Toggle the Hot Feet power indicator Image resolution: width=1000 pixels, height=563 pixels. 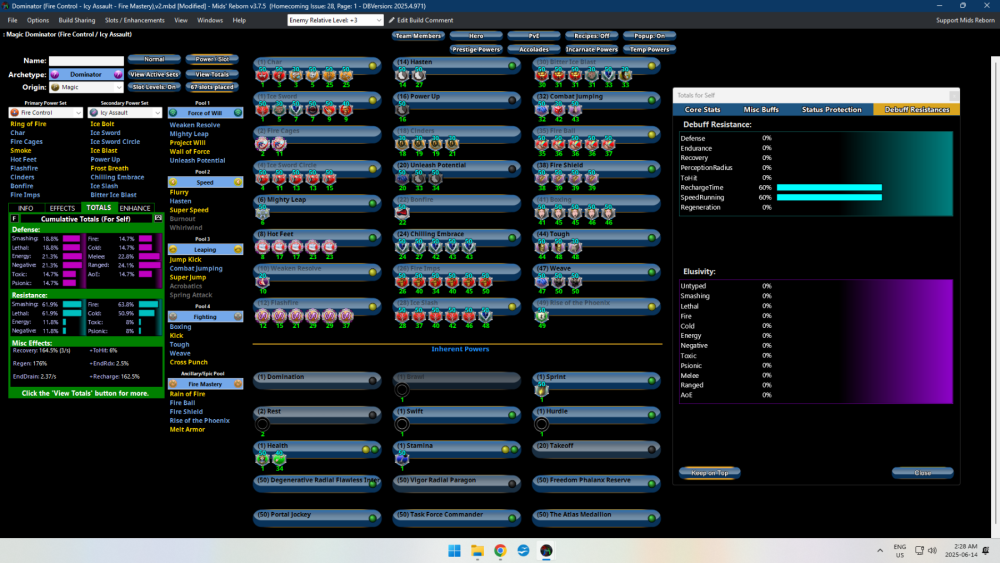(x=372, y=238)
